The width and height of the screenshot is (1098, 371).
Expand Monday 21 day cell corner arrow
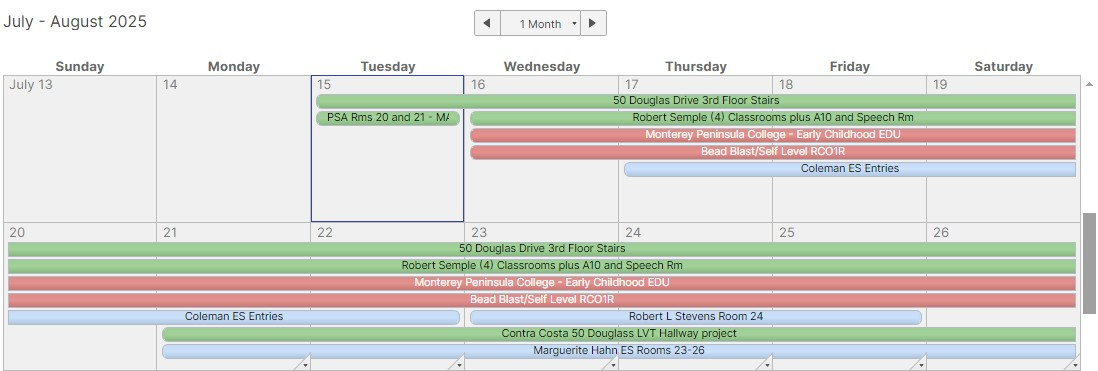pyautogui.click(x=303, y=363)
